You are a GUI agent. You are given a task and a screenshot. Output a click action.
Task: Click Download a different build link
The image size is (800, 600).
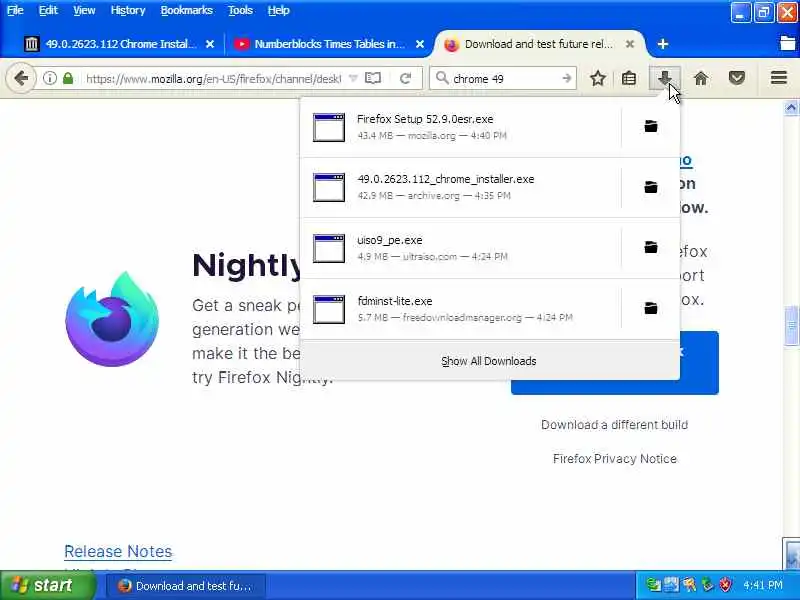click(614, 424)
